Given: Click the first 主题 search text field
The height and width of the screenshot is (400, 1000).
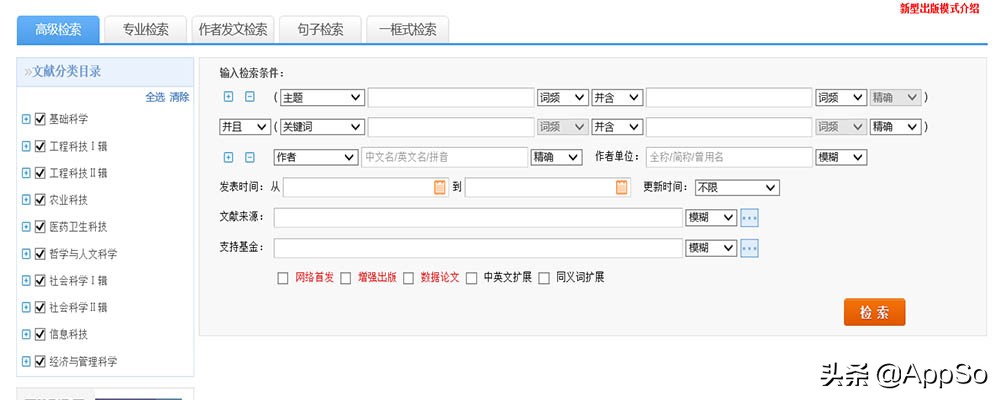Looking at the screenshot, I should 450,98.
